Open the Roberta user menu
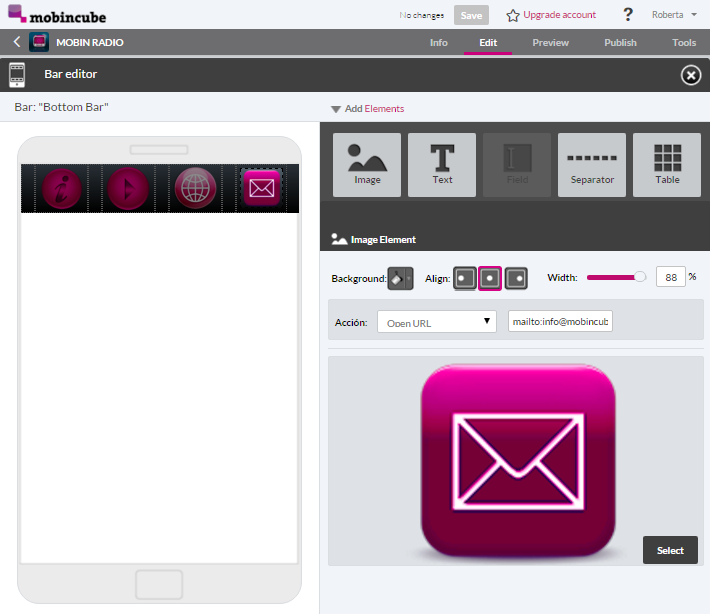The height and width of the screenshot is (614, 710). click(x=674, y=15)
